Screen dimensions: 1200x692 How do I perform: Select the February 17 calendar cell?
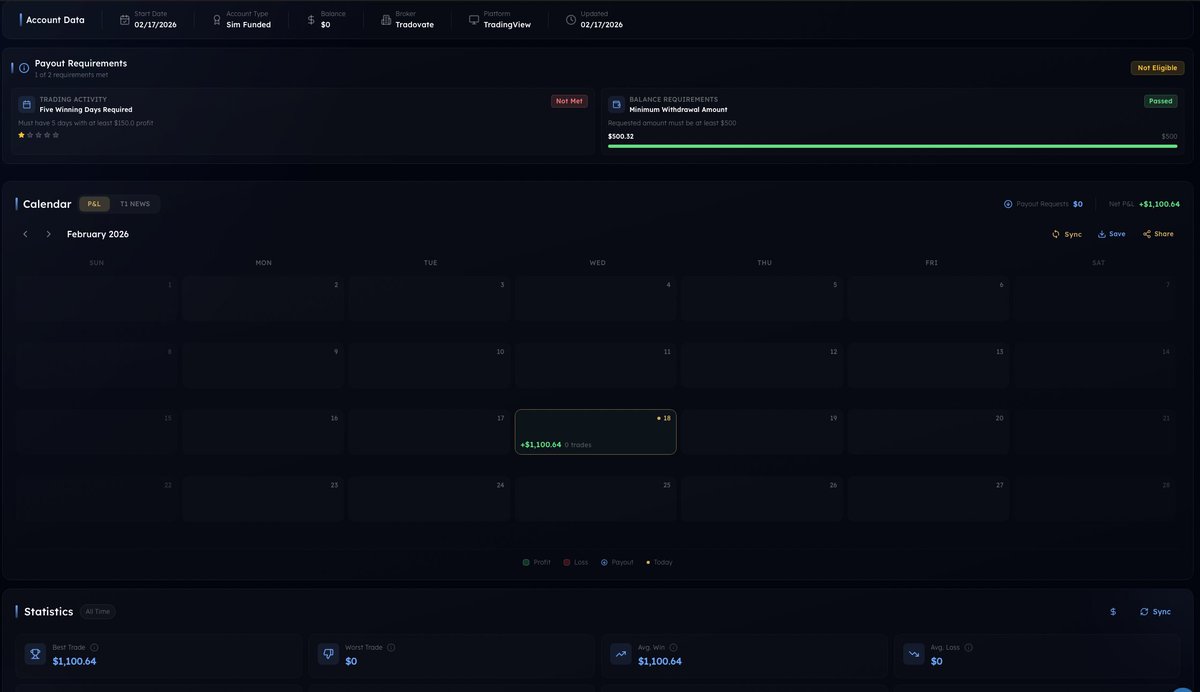(429, 432)
